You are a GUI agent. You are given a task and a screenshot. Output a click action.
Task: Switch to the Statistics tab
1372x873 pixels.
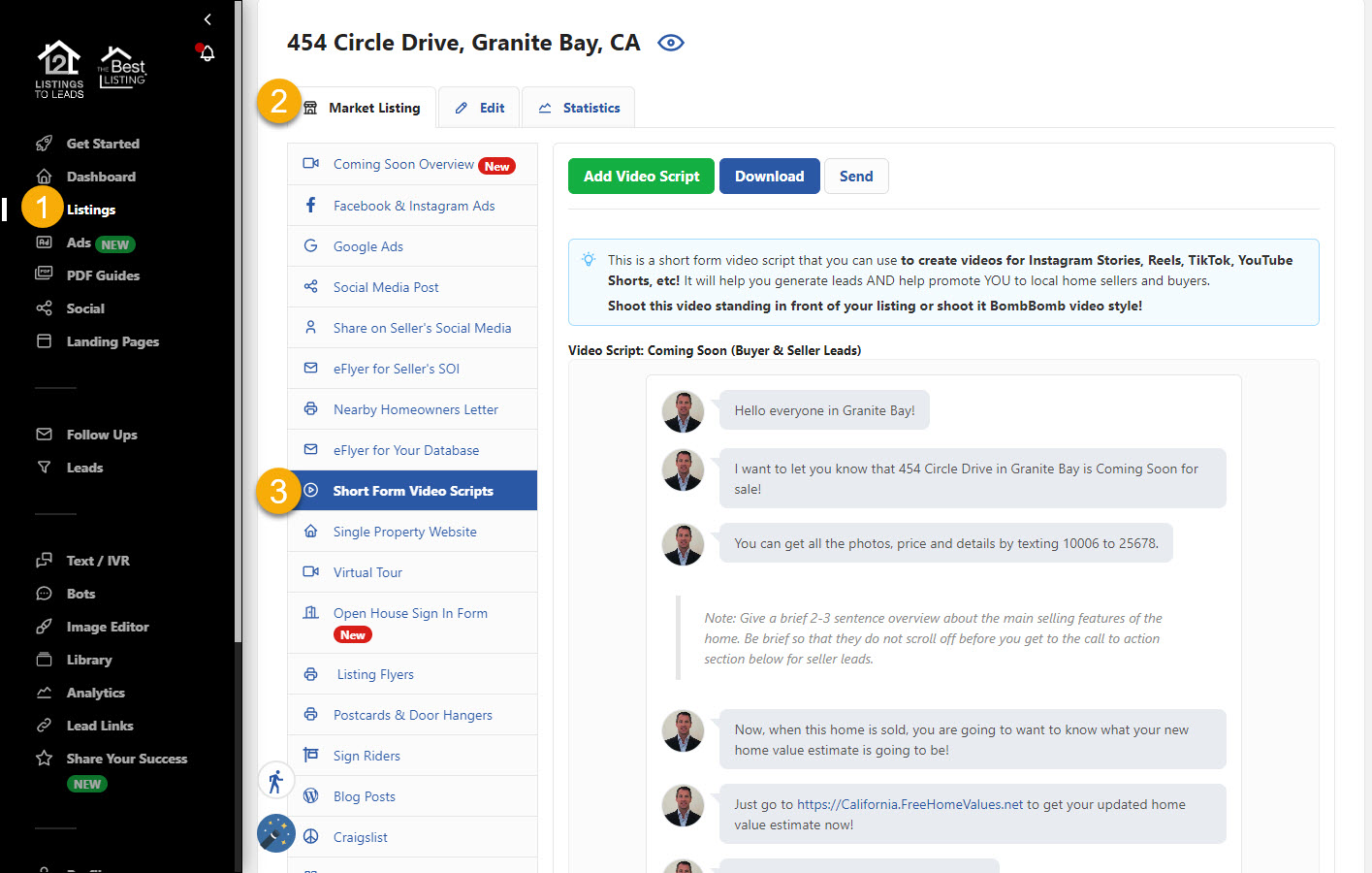tap(579, 108)
